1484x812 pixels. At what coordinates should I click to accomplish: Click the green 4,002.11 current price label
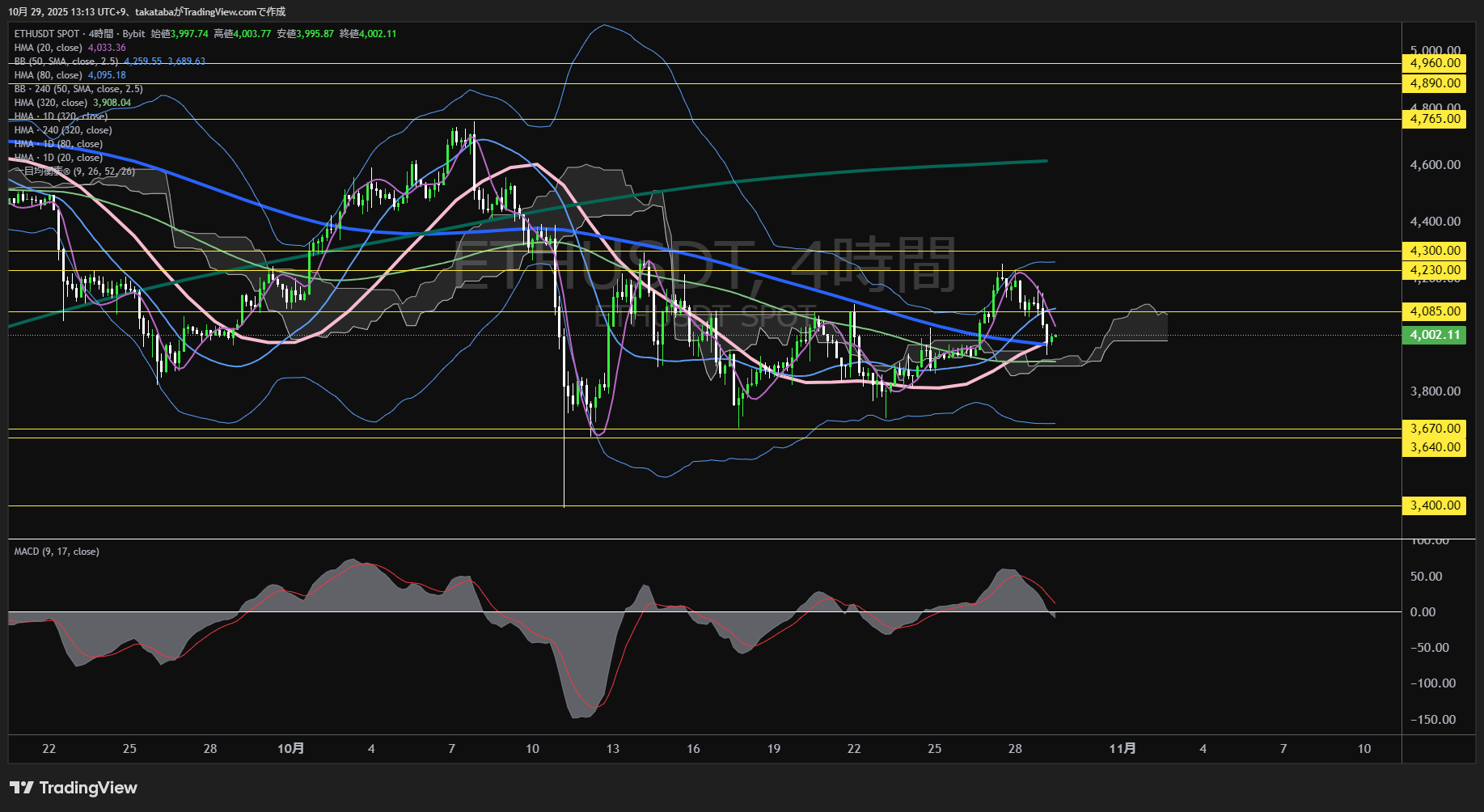1435,335
